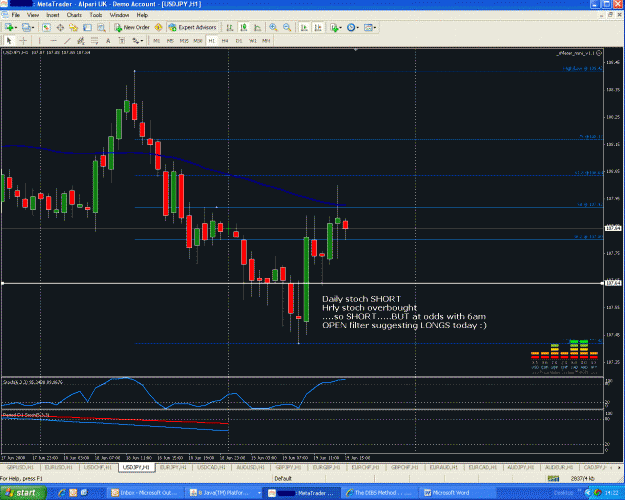Select the cursor arrow tool
This screenshot has height=500, width=625.
coord(10,41)
